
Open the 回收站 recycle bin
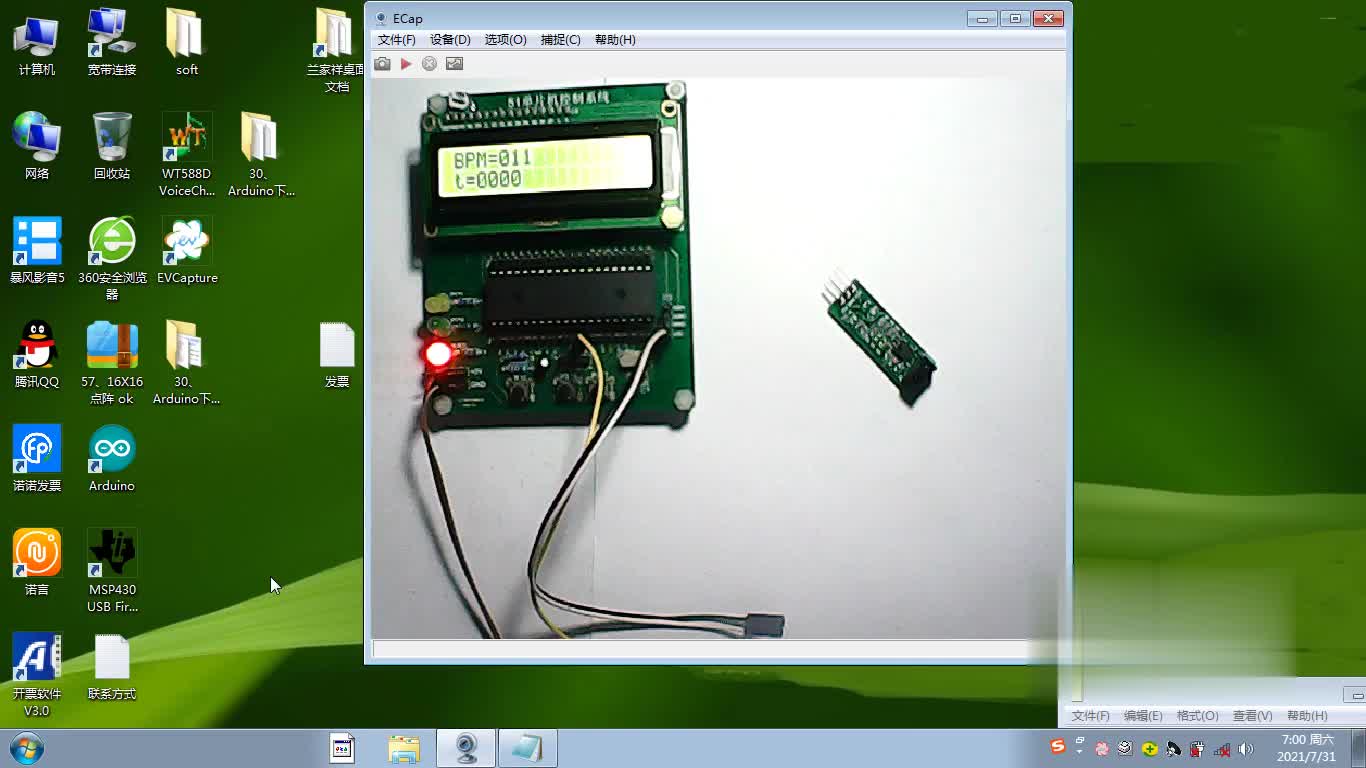111,147
